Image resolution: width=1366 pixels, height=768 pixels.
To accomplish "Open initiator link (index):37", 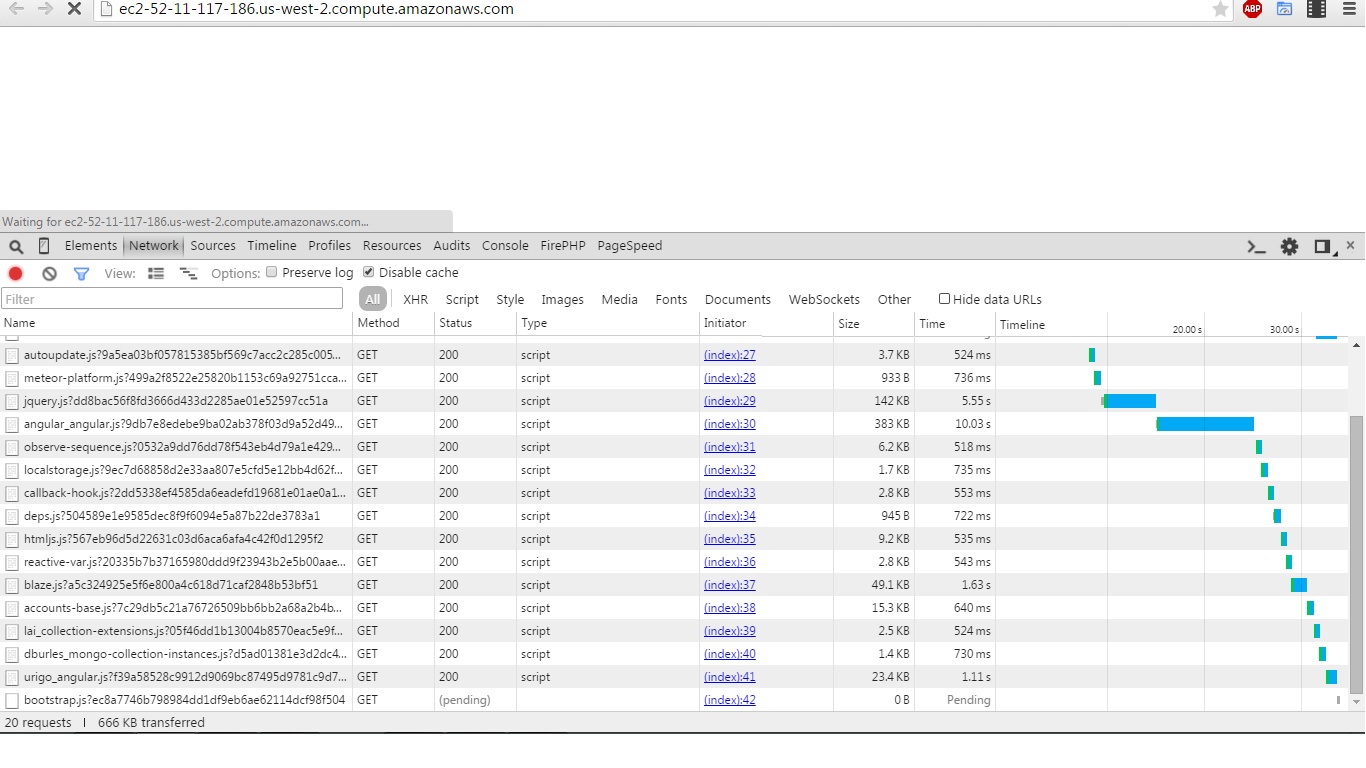I will [x=730, y=585].
